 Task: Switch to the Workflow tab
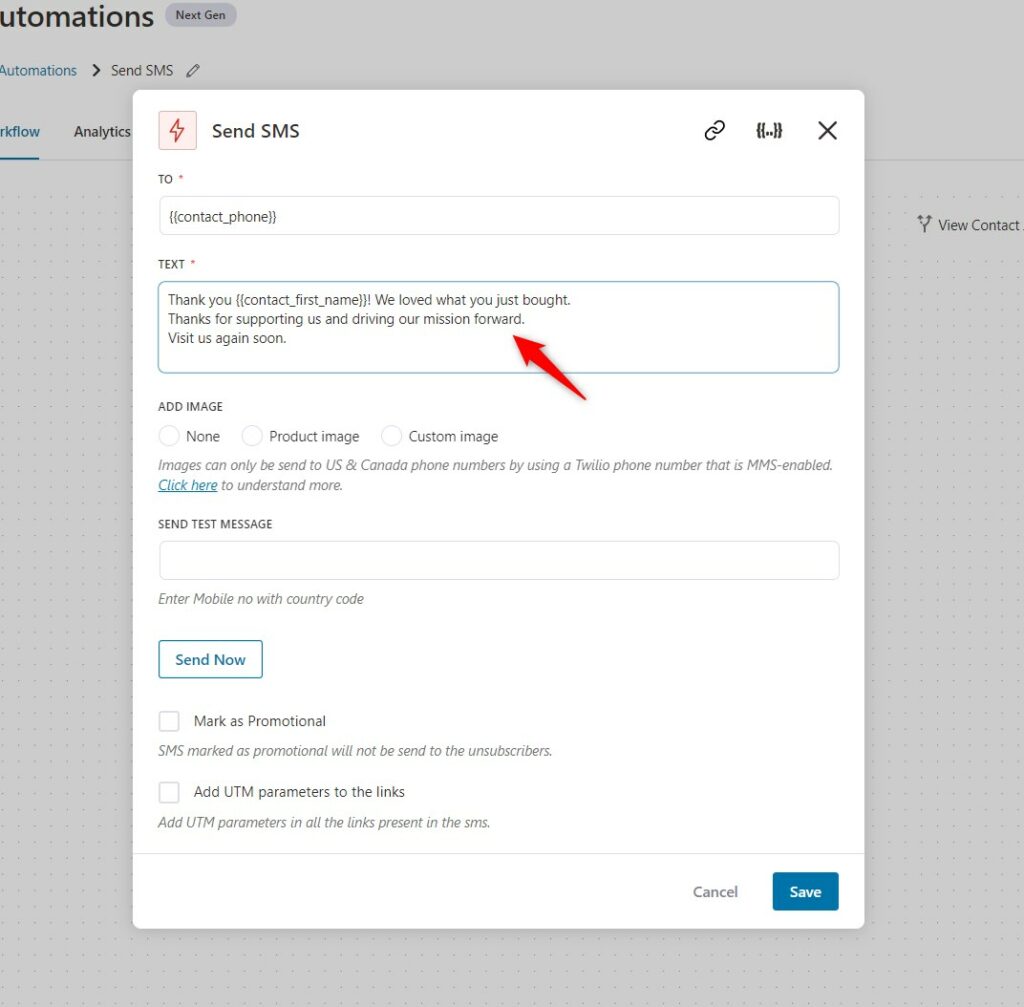click(x=20, y=132)
